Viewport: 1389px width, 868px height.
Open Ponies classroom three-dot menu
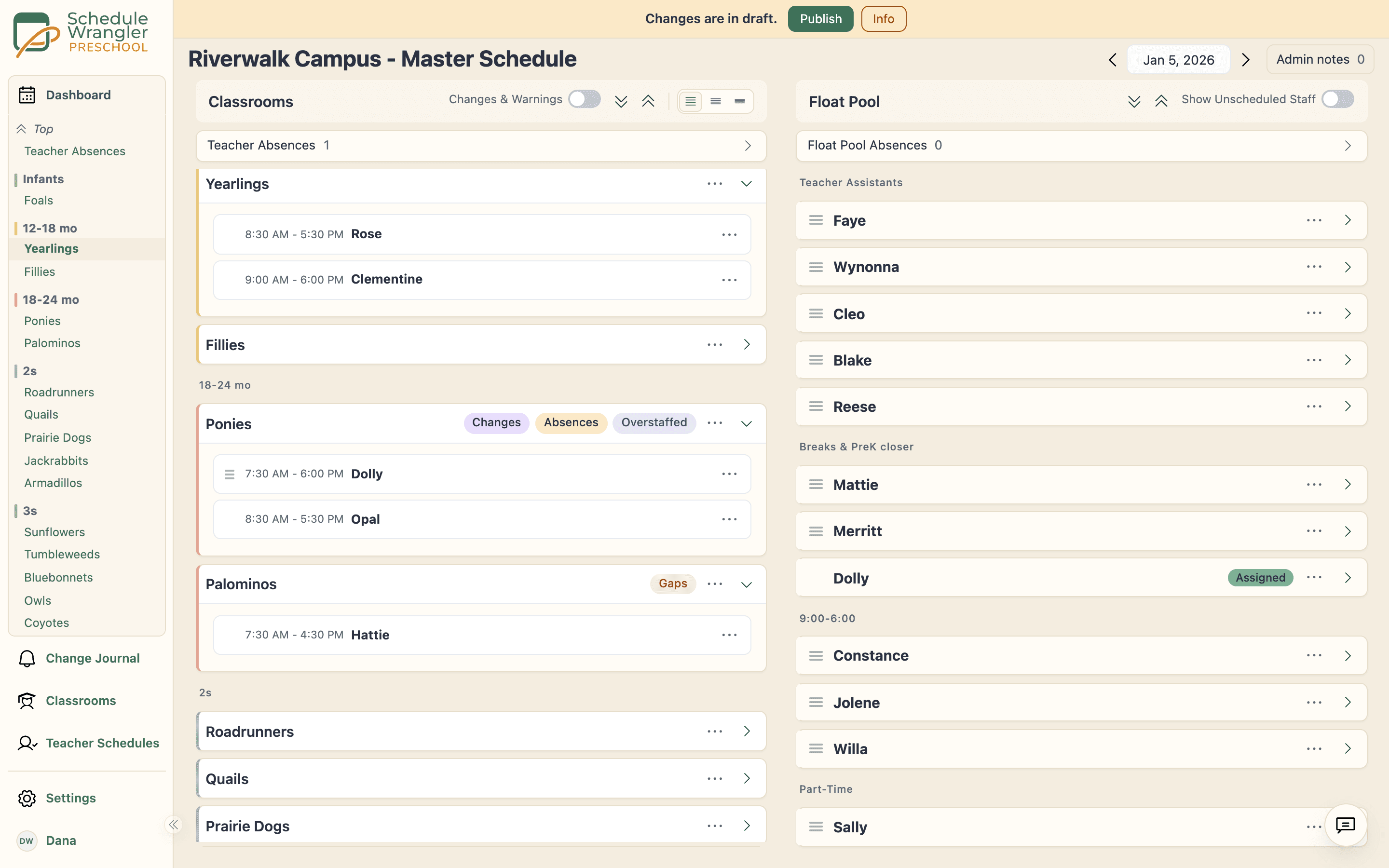(x=715, y=423)
